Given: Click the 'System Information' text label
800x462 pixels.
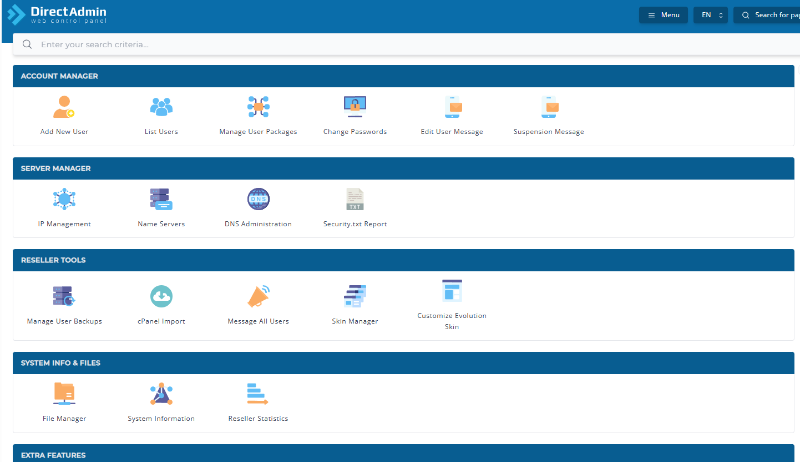Looking at the screenshot, I should click(161, 419).
